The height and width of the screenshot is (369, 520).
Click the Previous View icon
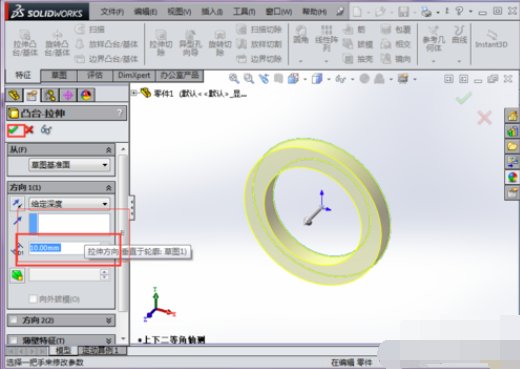point(264,79)
